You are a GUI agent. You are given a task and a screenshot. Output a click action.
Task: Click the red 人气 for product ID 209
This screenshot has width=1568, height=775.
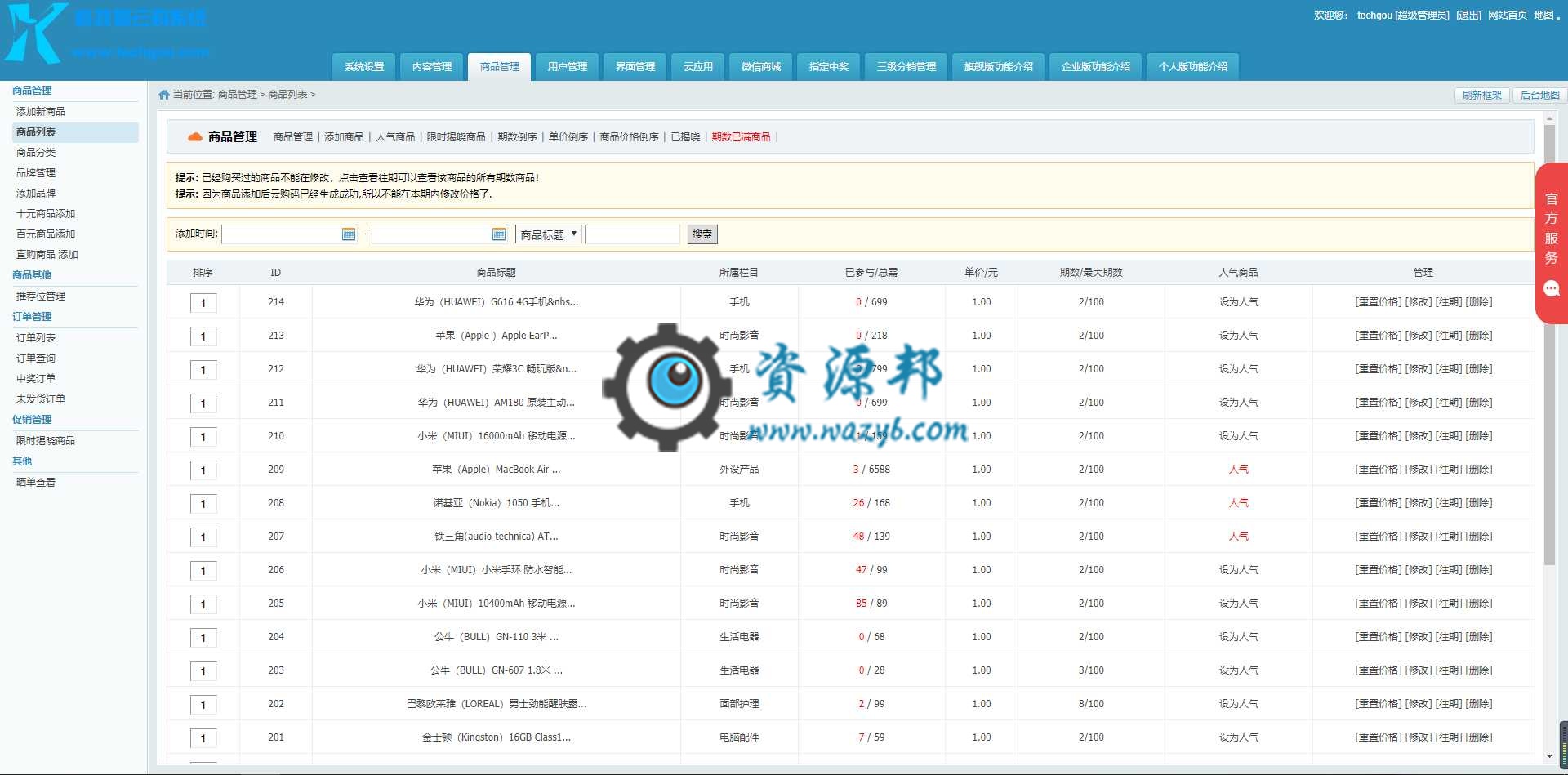tap(1239, 470)
